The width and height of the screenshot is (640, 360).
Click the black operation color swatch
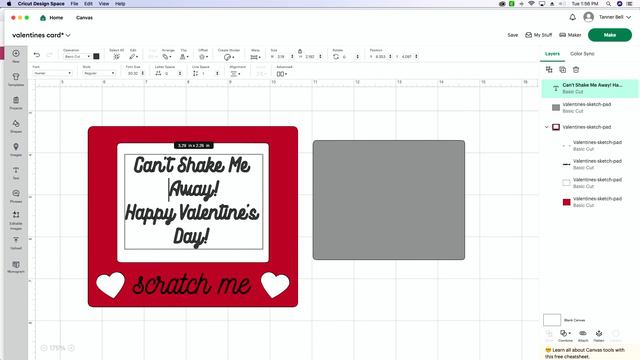pos(96,56)
